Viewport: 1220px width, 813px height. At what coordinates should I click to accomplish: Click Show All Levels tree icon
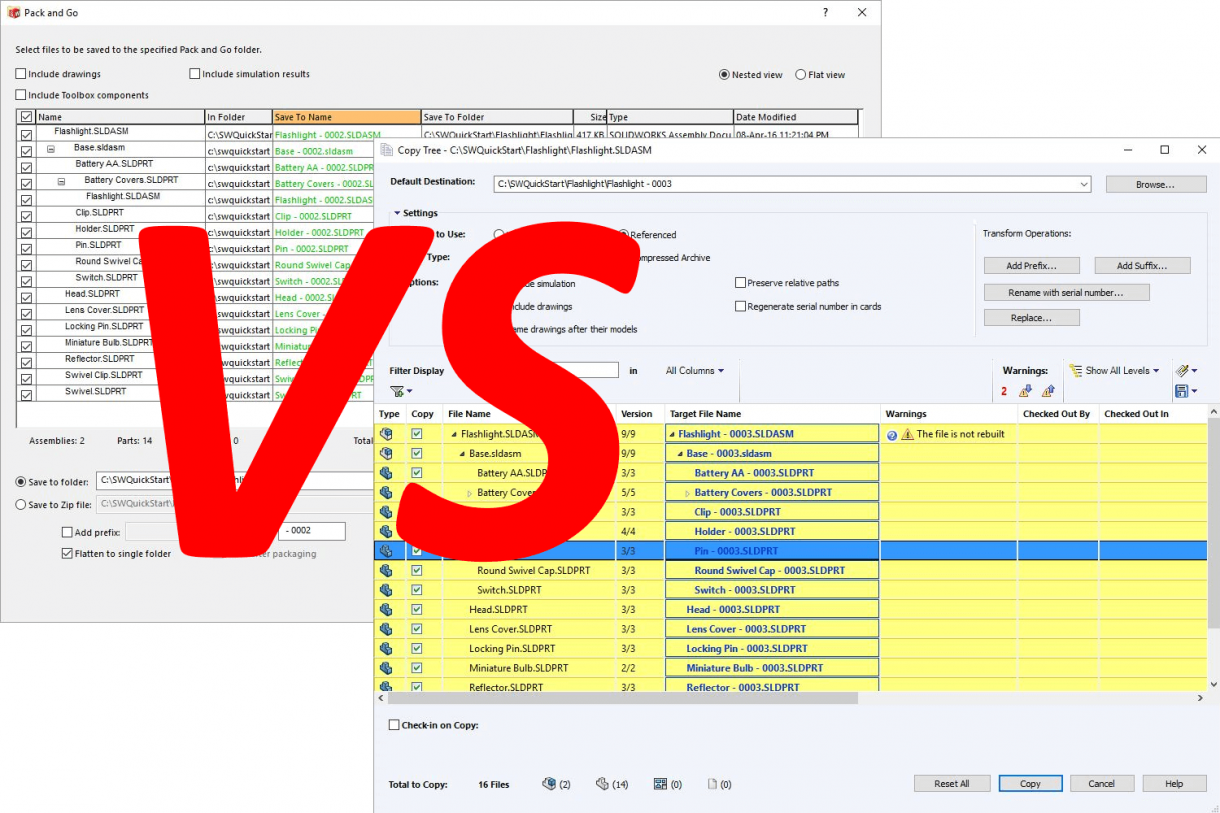[x=1076, y=370]
